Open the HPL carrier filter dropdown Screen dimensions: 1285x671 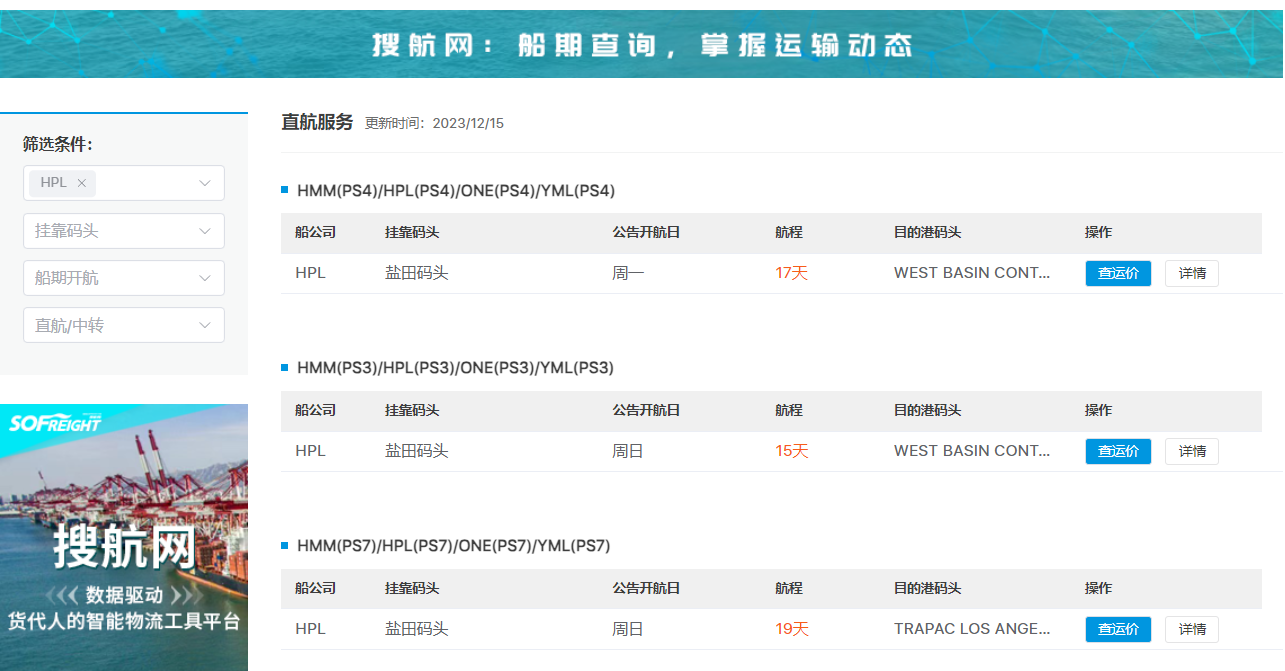click(x=124, y=183)
